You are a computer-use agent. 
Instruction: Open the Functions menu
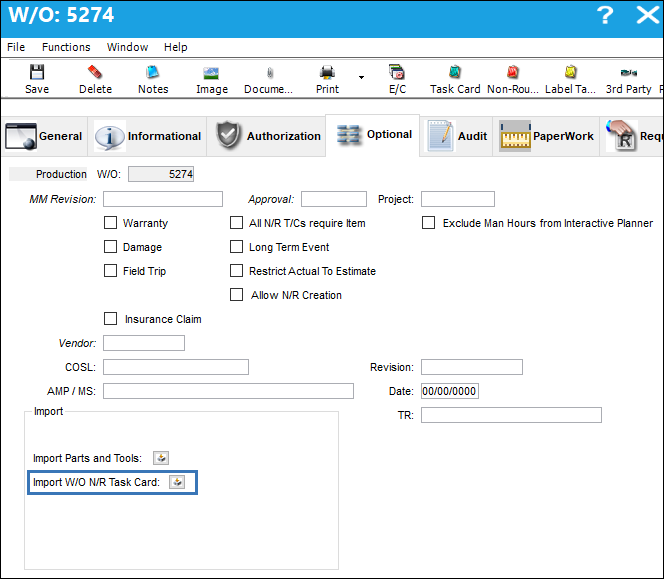coord(66,47)
